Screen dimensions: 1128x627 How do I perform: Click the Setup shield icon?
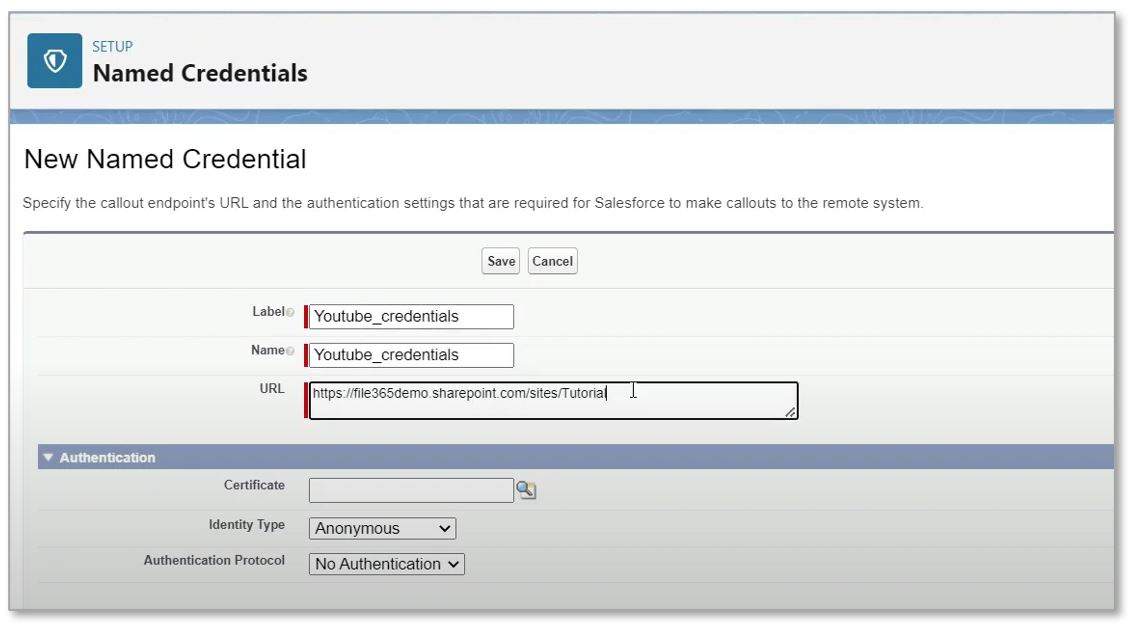55,60
